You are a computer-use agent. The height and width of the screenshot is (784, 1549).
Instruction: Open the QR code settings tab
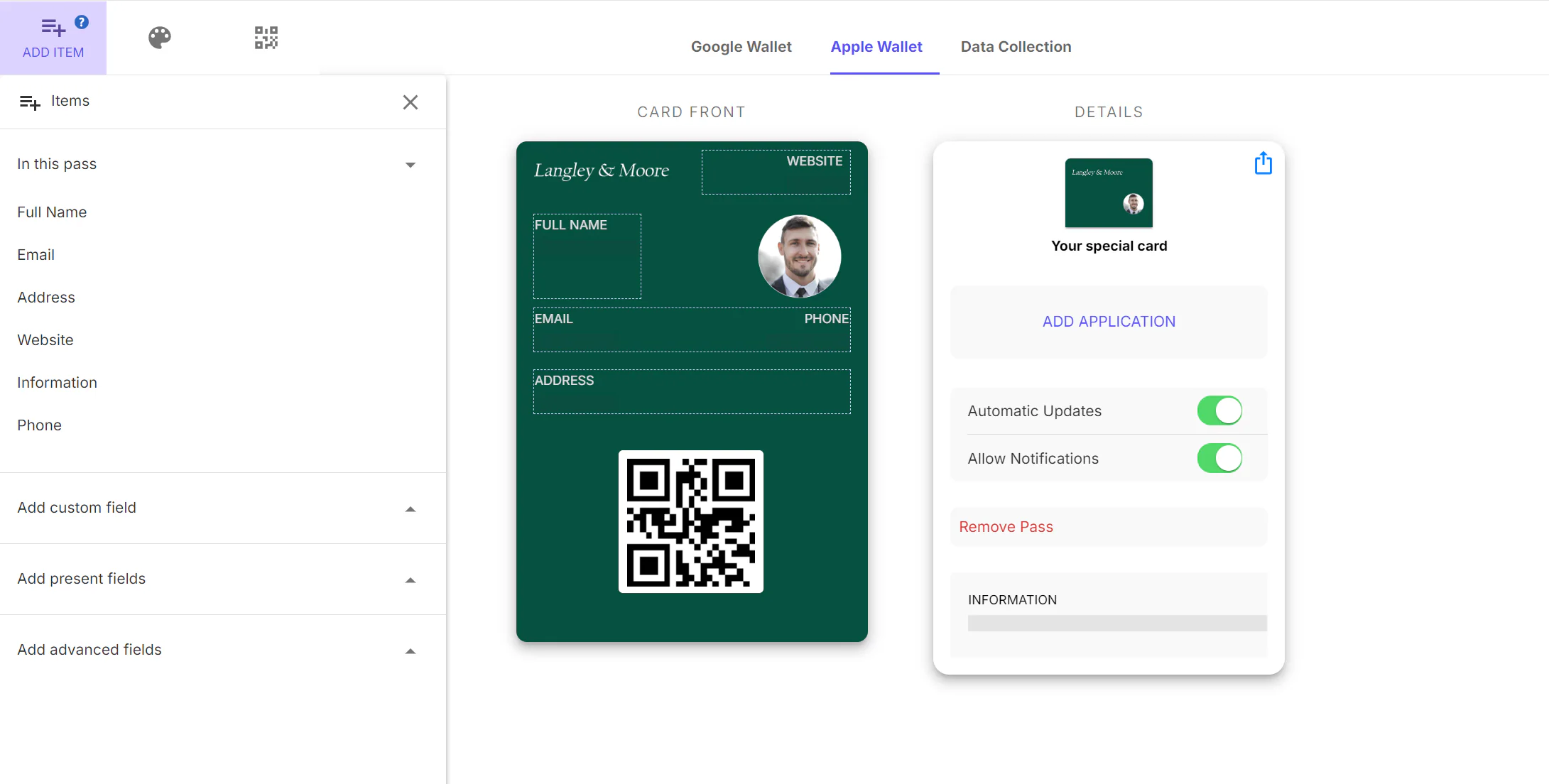pos(266,38)
